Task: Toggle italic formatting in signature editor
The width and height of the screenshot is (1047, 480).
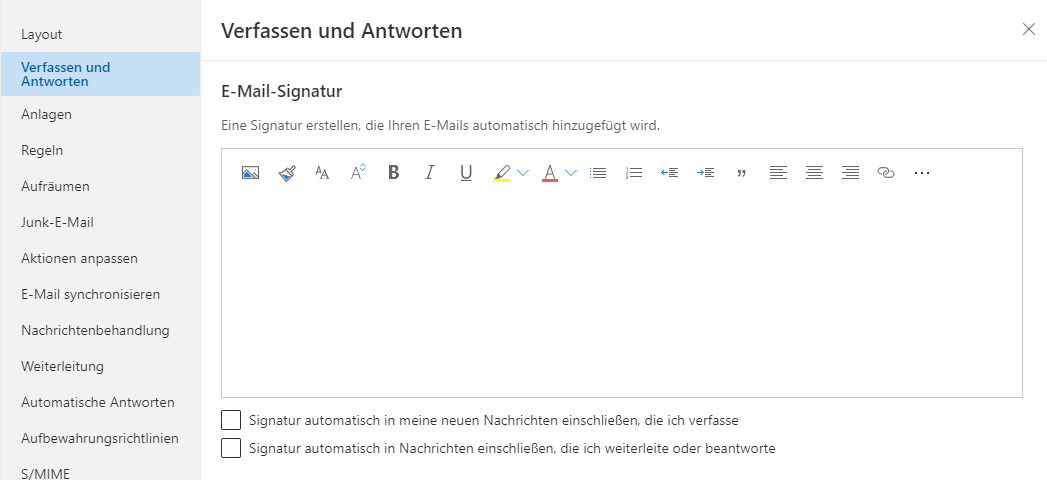Action: 430,173
